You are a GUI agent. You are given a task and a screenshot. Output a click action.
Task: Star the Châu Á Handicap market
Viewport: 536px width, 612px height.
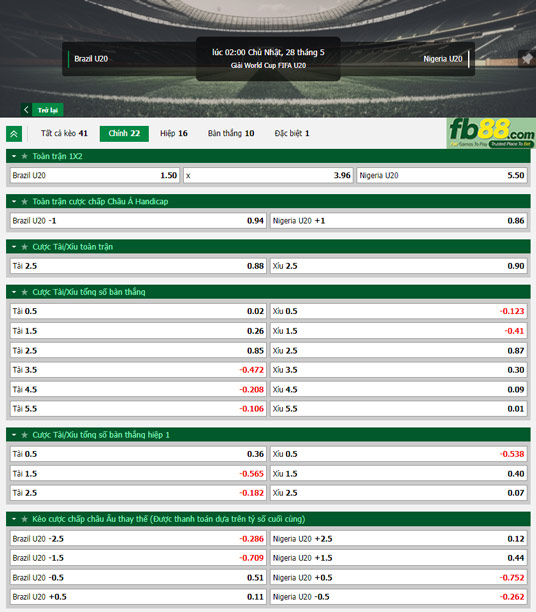[24, 201]
